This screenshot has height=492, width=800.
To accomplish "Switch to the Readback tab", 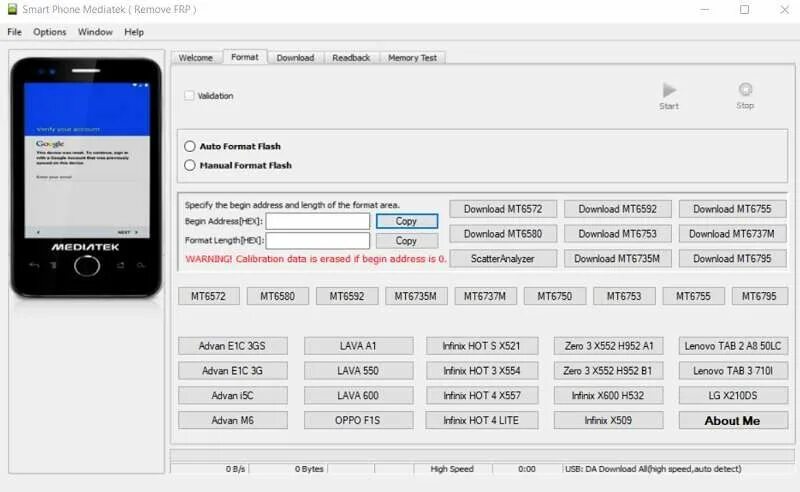I will tap(351, 58).
